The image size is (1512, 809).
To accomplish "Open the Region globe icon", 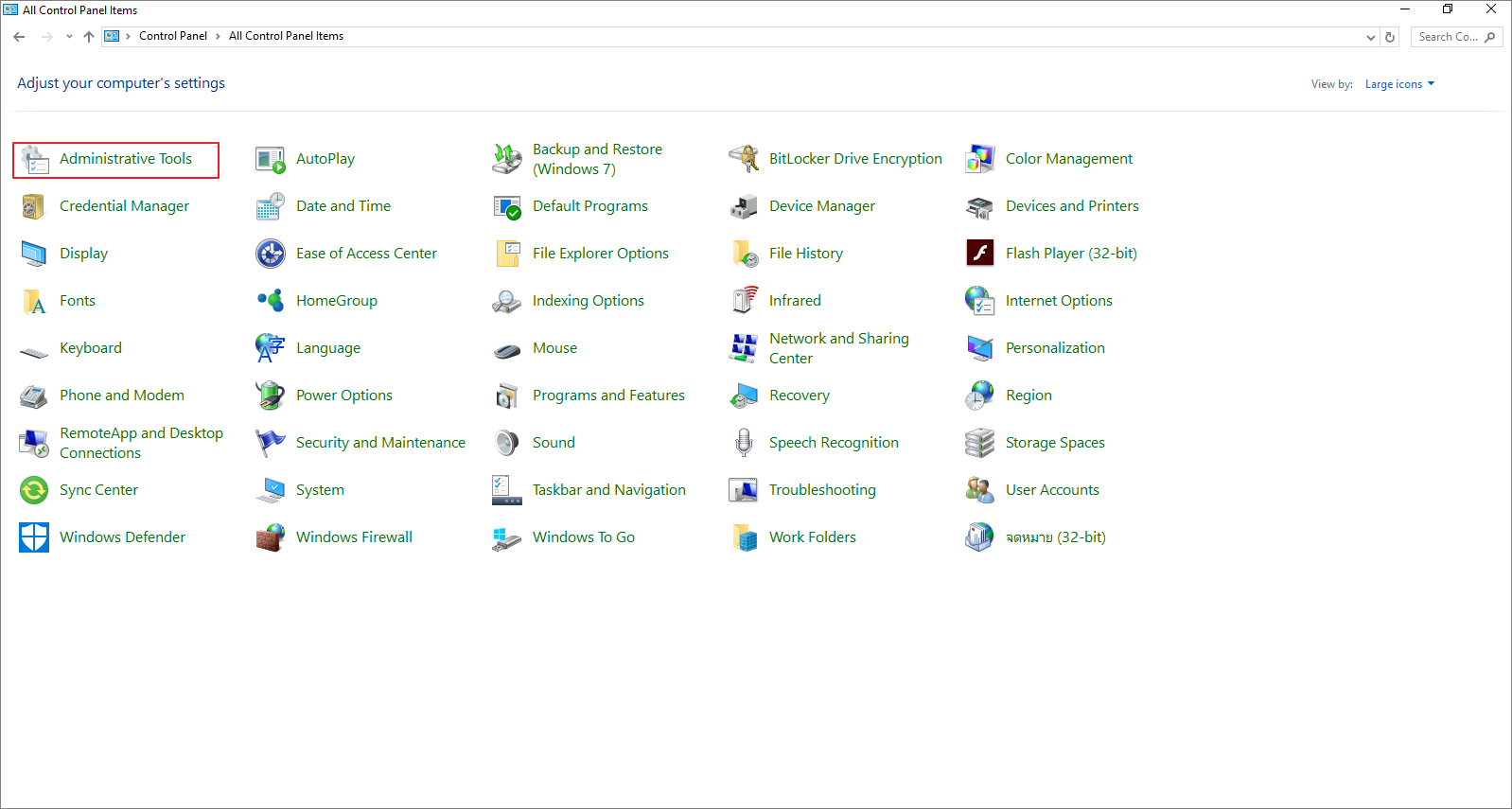I will click(x=980, y=396).
